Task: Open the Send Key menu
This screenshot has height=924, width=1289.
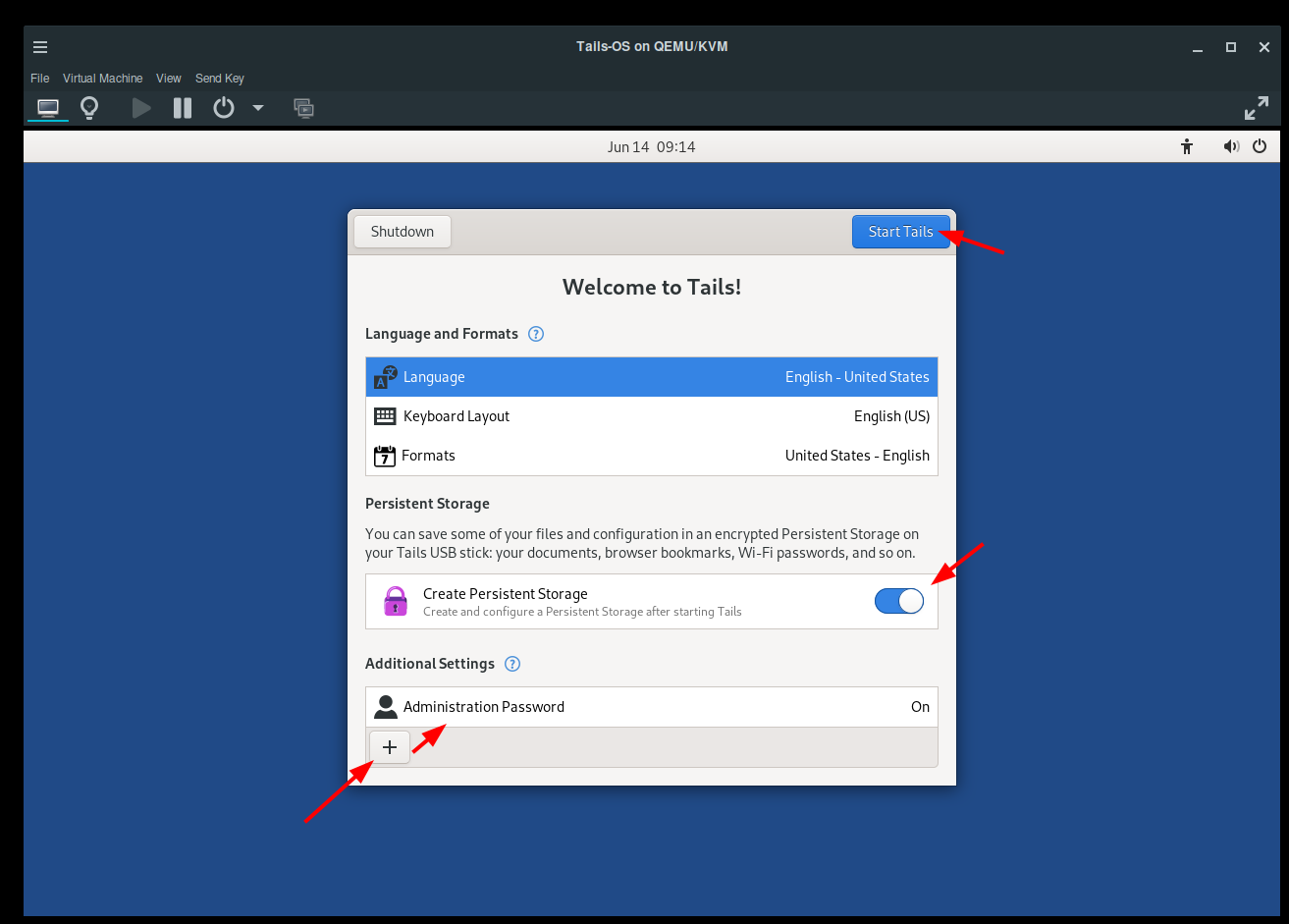Action: point(220,79)
